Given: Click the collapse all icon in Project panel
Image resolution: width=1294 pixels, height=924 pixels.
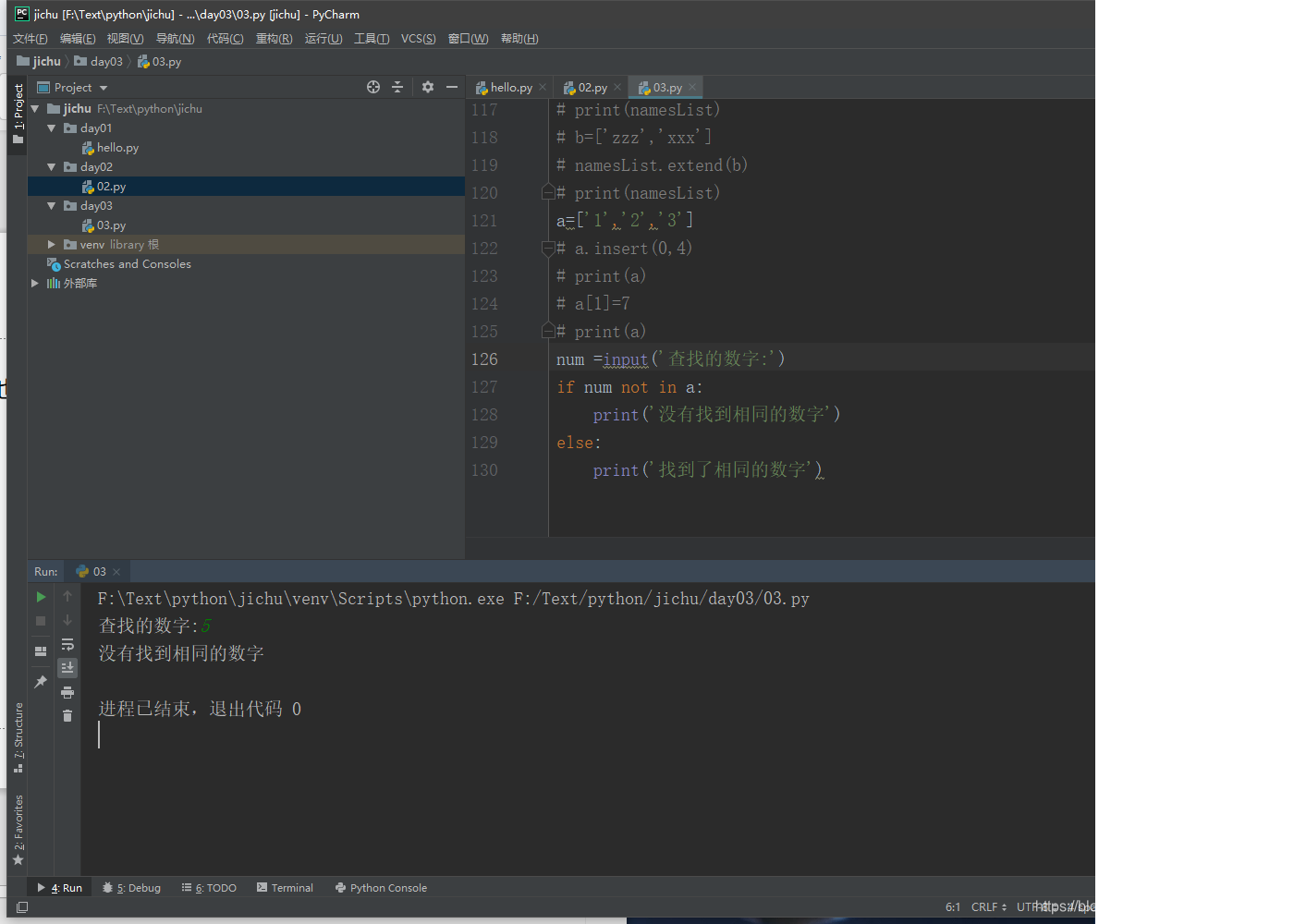Looking at the screenshot, I should (x=397, y=87).
